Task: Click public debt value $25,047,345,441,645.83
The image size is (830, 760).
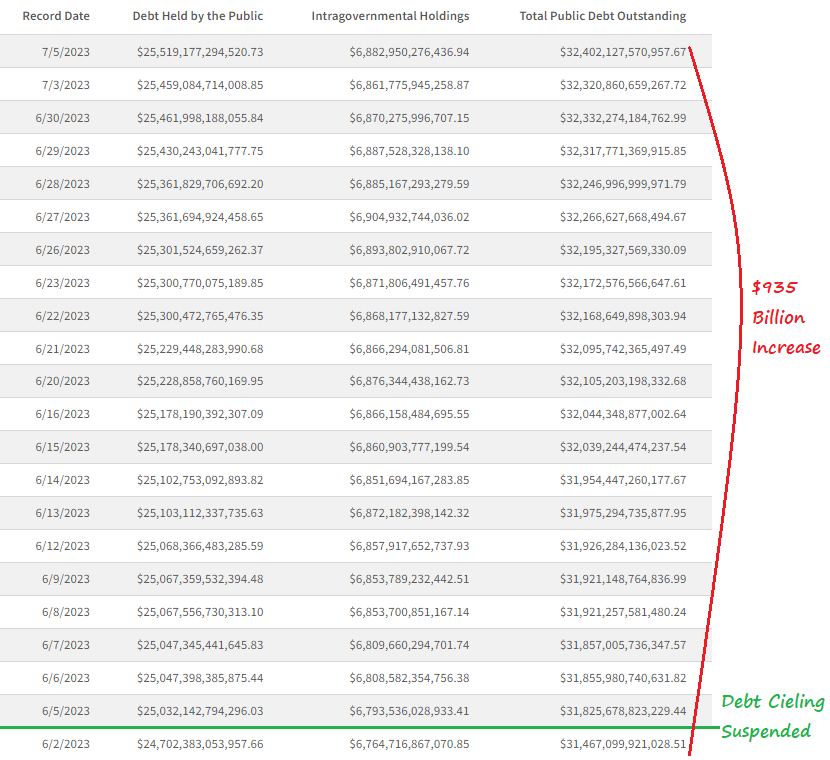Action: 200,645
